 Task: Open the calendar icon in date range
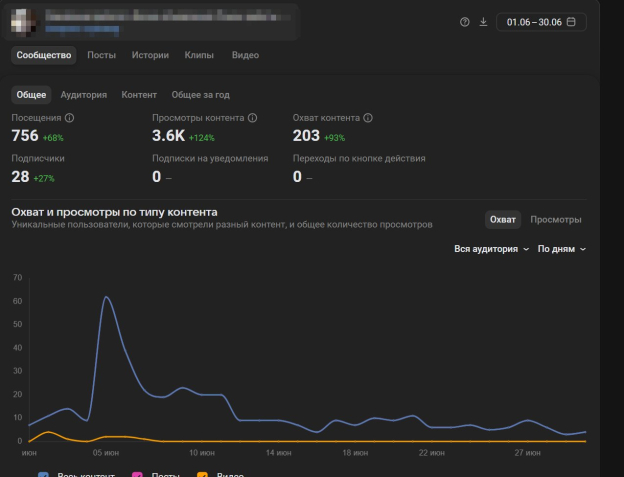coord(571,22)
